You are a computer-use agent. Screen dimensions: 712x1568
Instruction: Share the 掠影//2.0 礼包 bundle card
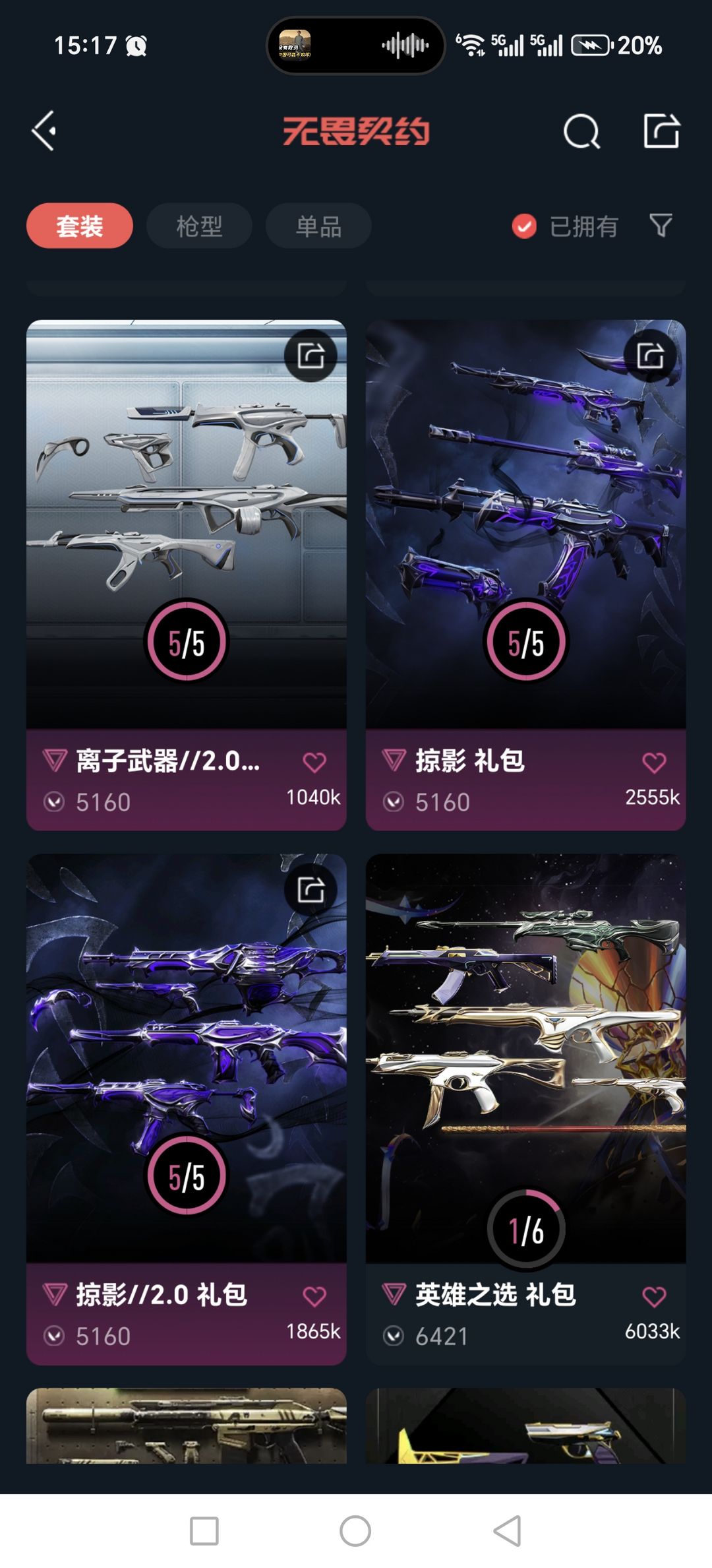311,890
